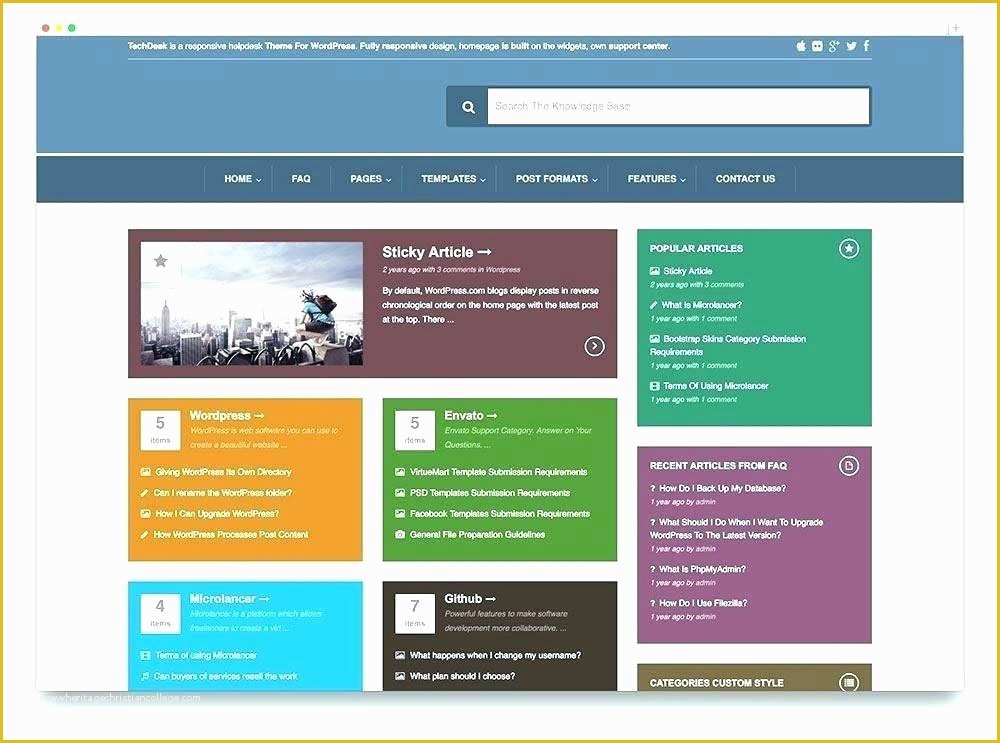Click the Categories Custom Style list badge
Screen dimensions: 1000x743
pos(849,682)
